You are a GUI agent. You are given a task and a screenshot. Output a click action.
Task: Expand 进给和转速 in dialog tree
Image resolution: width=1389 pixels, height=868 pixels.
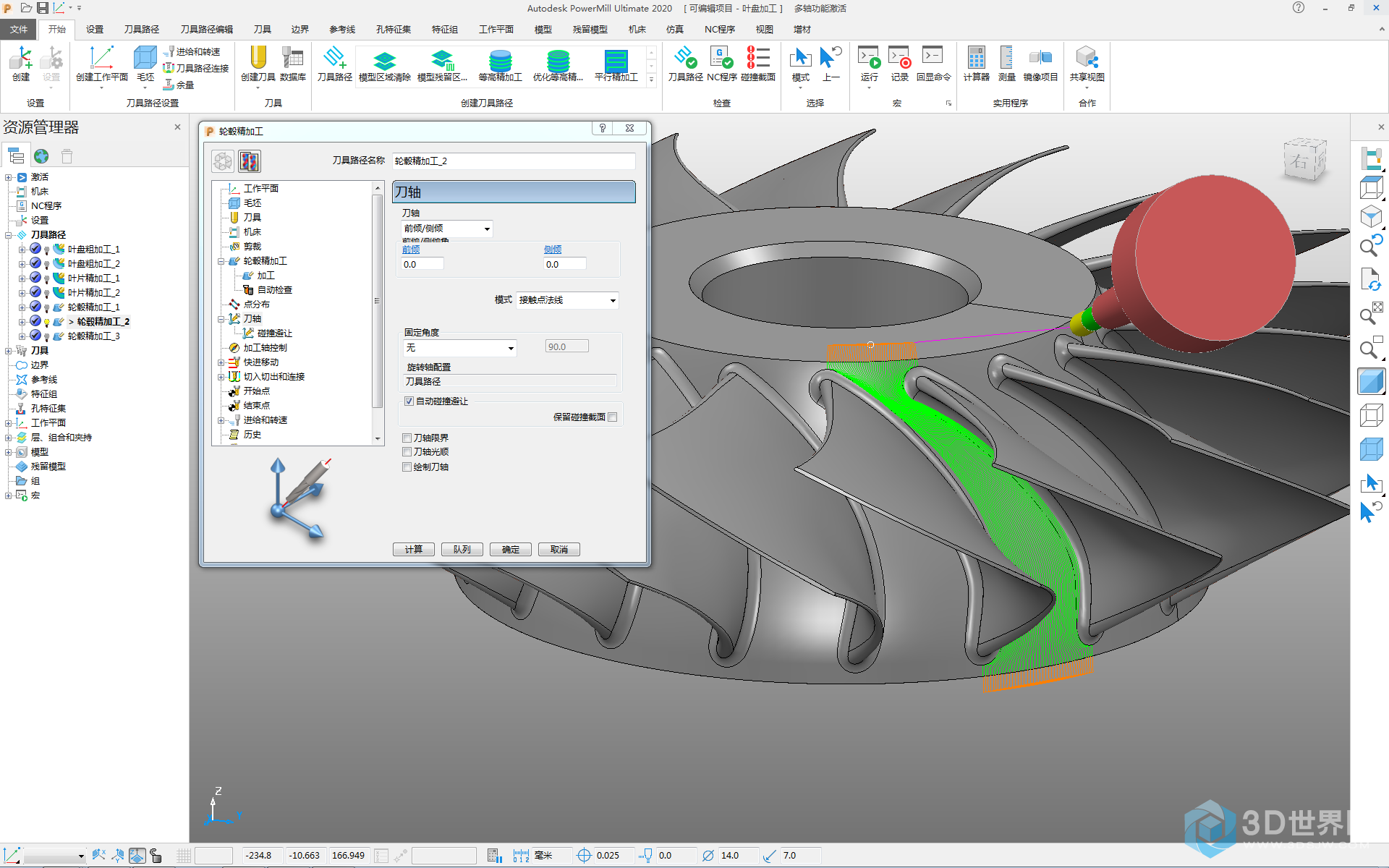221,420
